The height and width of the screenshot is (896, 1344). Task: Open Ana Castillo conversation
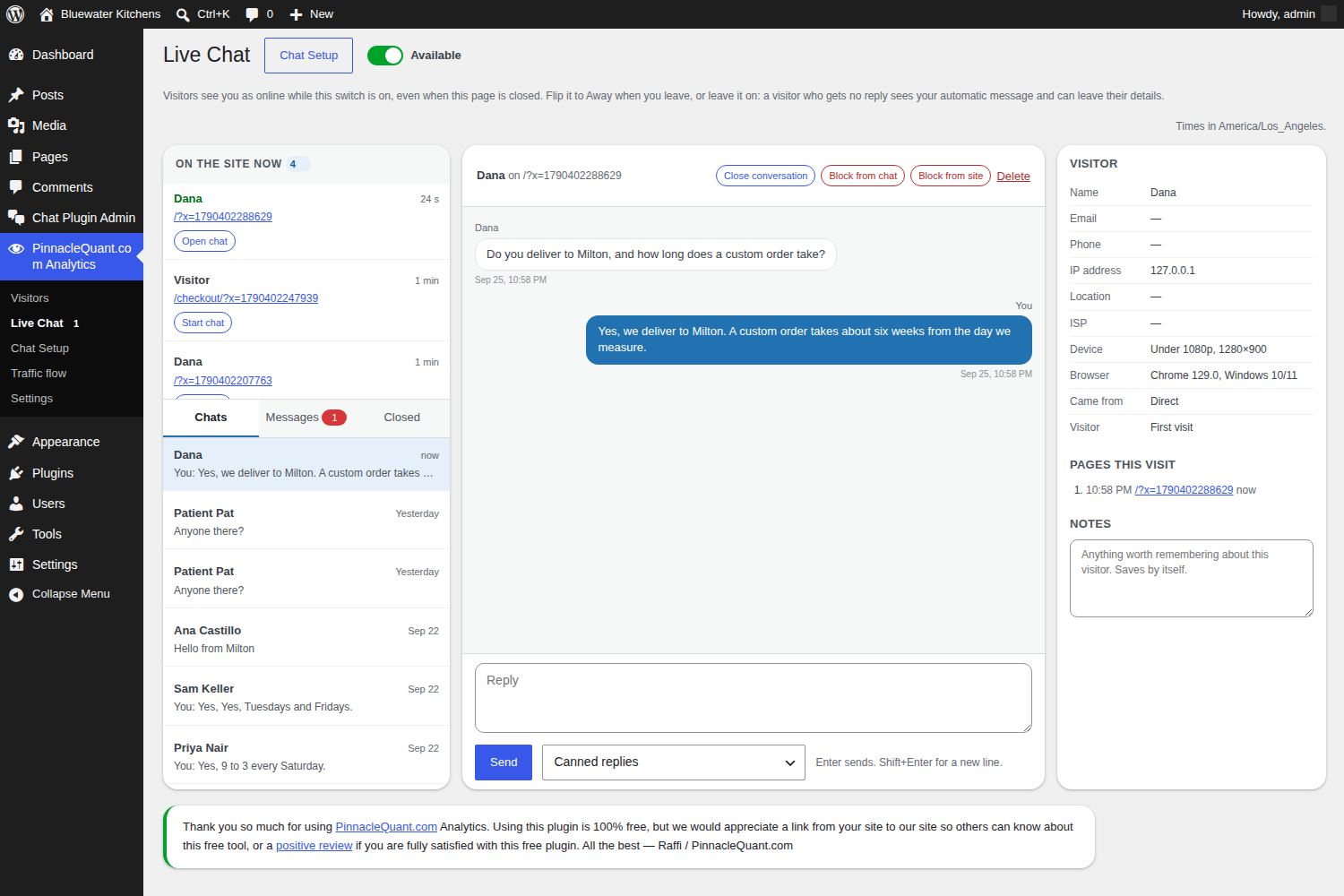[x=306, y=639]
